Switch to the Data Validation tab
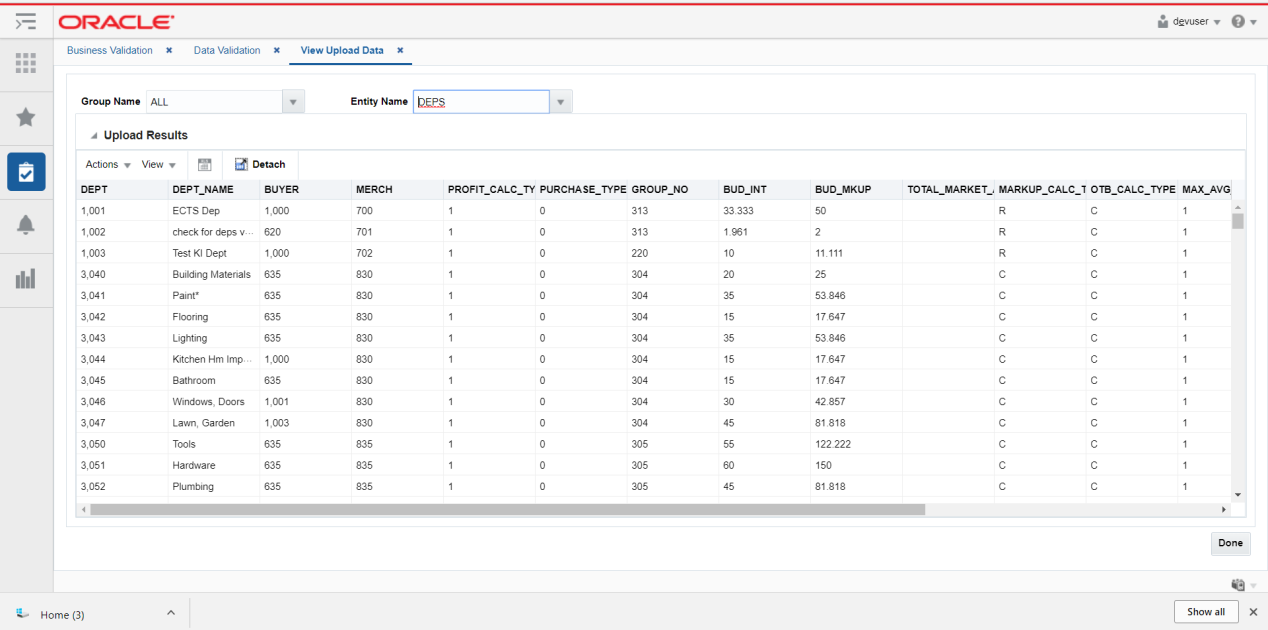This screenshot has height=630, width=1268. click(x=227, y=50)
